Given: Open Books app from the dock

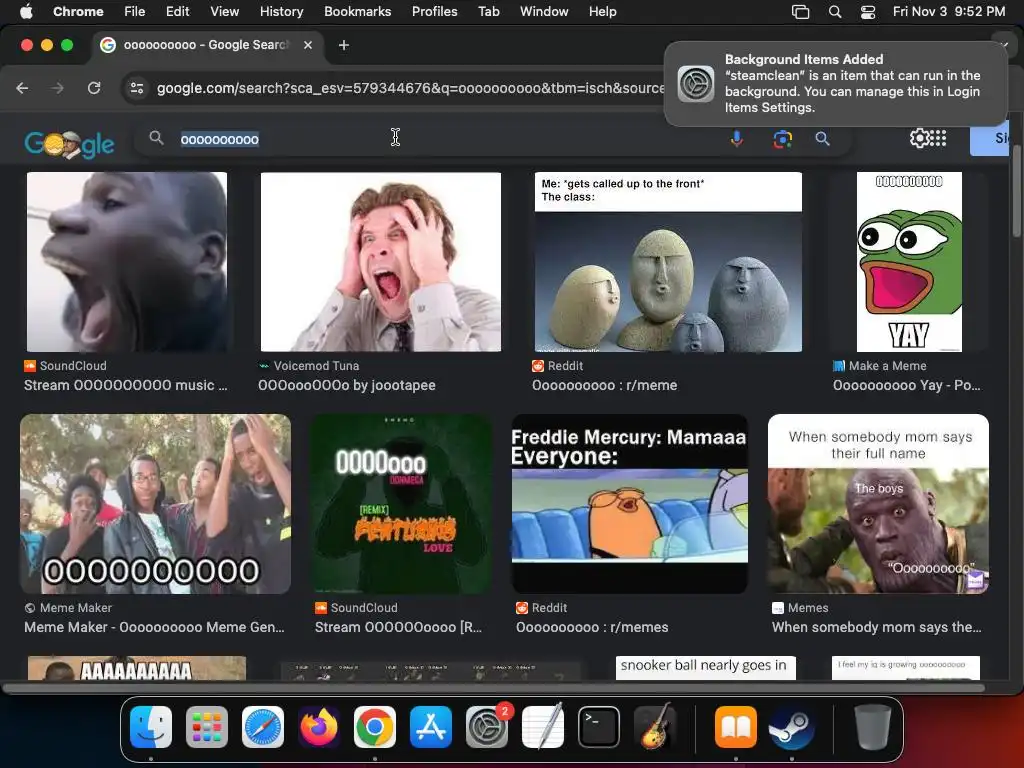Looking at the screenshot, I should coord(736,727).
